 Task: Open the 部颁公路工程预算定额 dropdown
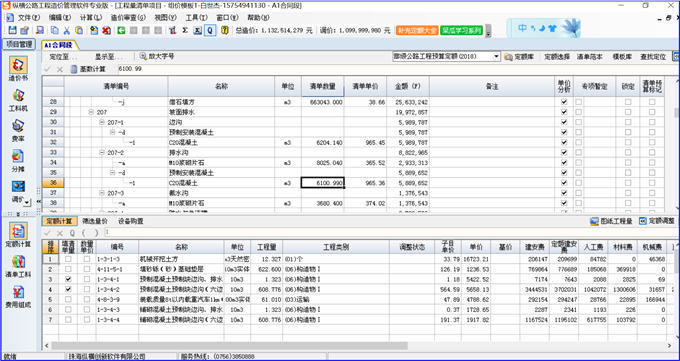(x=496, y=56)
